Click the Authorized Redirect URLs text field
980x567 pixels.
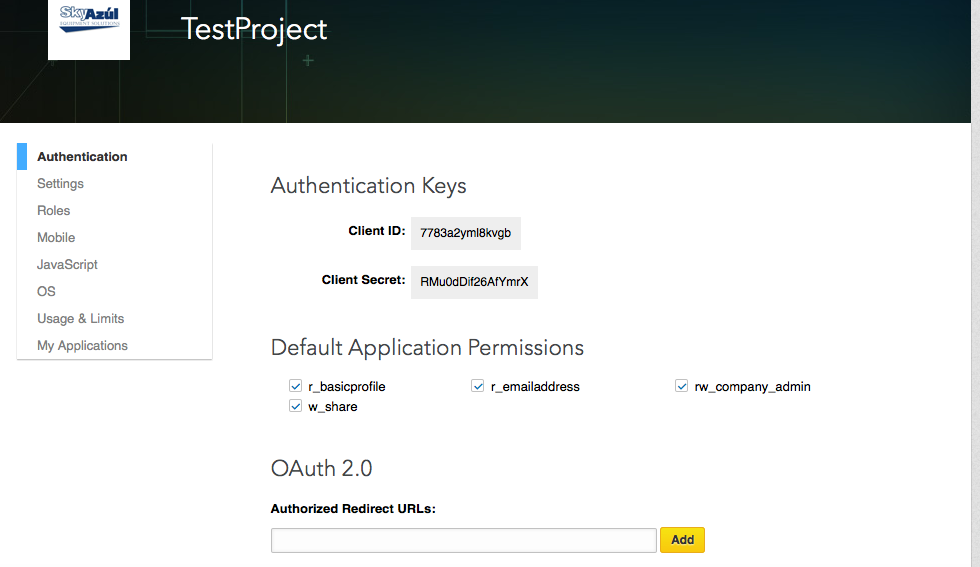(463, 540)
